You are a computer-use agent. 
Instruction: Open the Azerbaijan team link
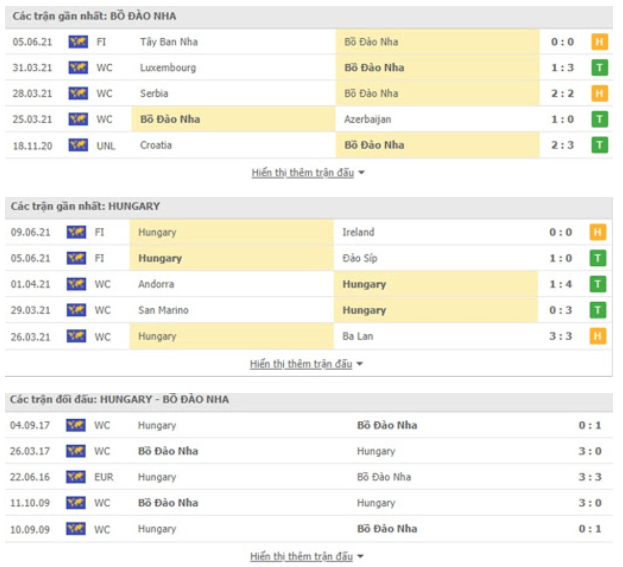367,119
